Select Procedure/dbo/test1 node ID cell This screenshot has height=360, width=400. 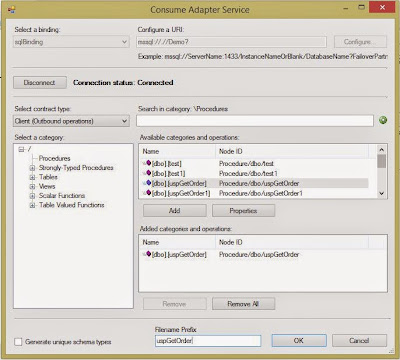[x=248, y=173]
